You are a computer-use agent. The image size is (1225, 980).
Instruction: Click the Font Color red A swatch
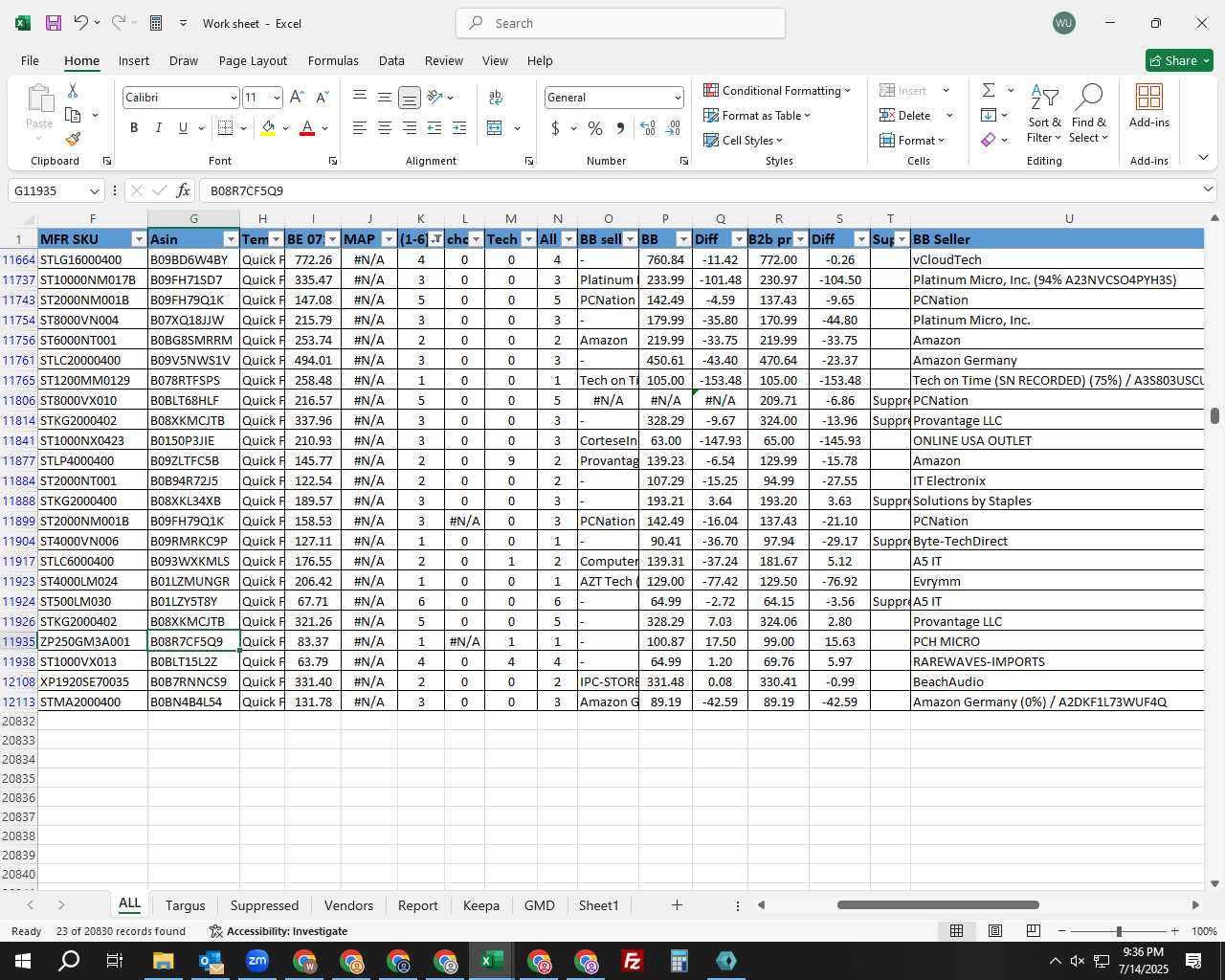(x=307, y=127)
